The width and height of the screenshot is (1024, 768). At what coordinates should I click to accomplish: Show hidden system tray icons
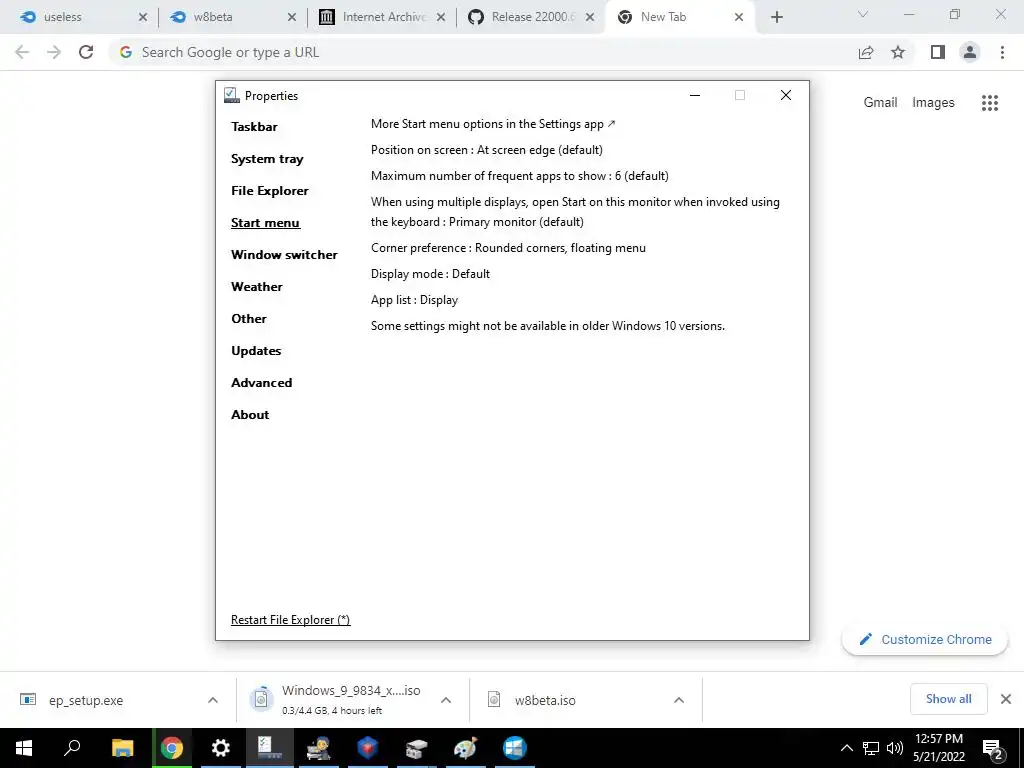(x=846, y=748)
